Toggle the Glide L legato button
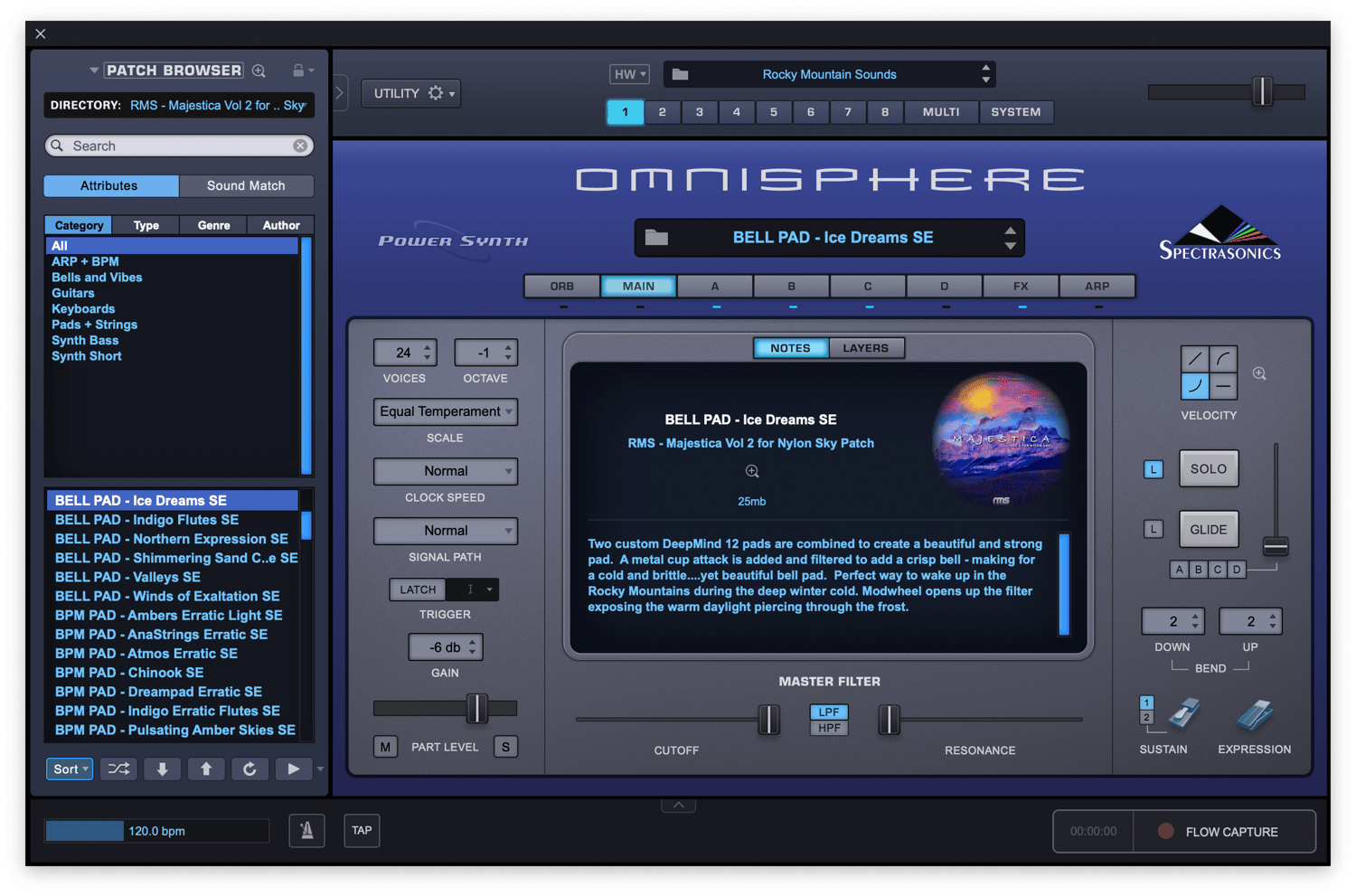The image size is (1356, 896). click(1154, 529)
